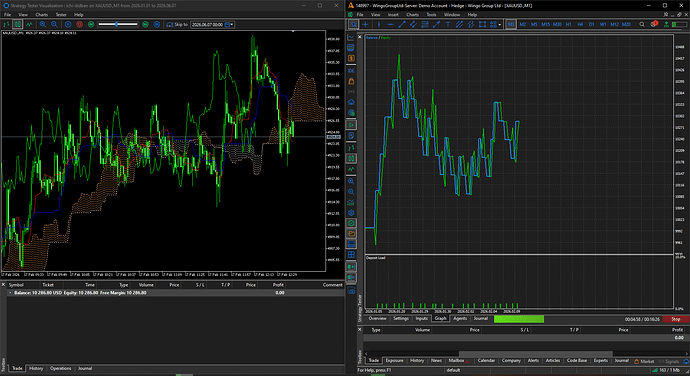Click the red stop-playback circle icon
The height and width of the screenshot is (376, 690).
(80, 25)
